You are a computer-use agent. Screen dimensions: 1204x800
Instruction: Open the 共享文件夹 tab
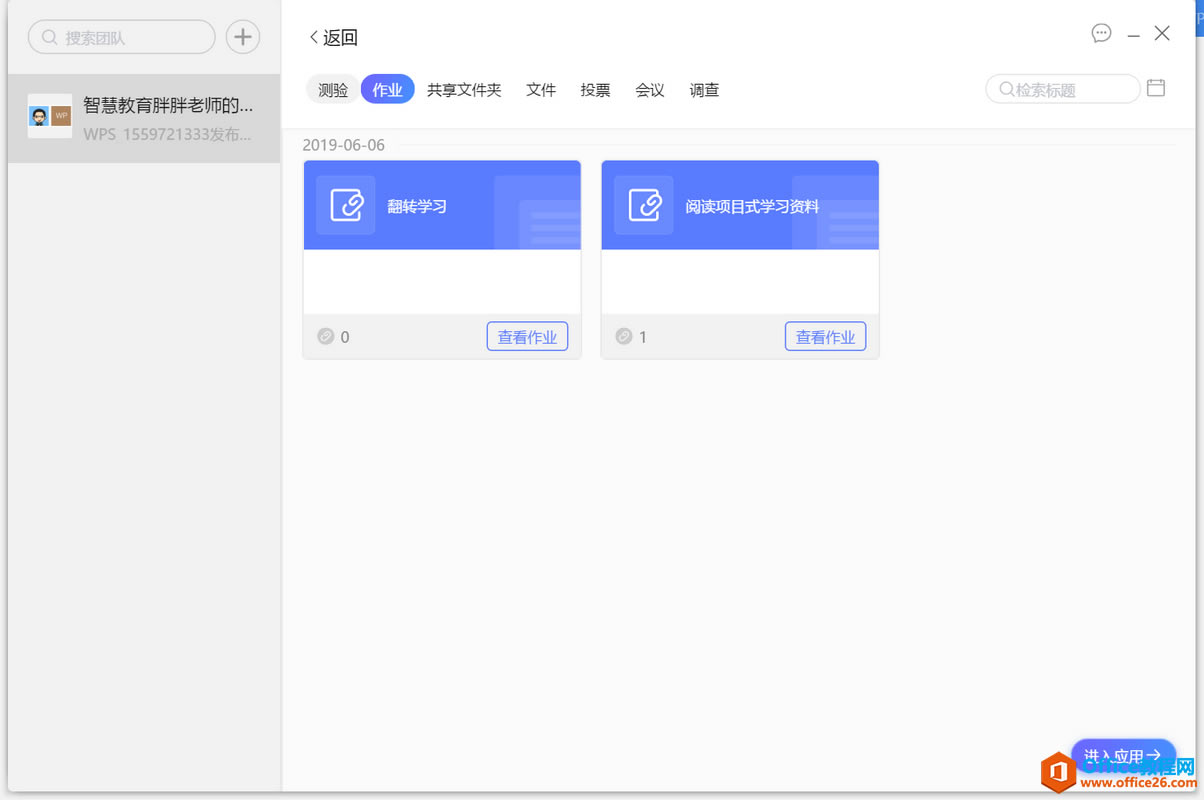pyautogui.click(x=464, y=90)
